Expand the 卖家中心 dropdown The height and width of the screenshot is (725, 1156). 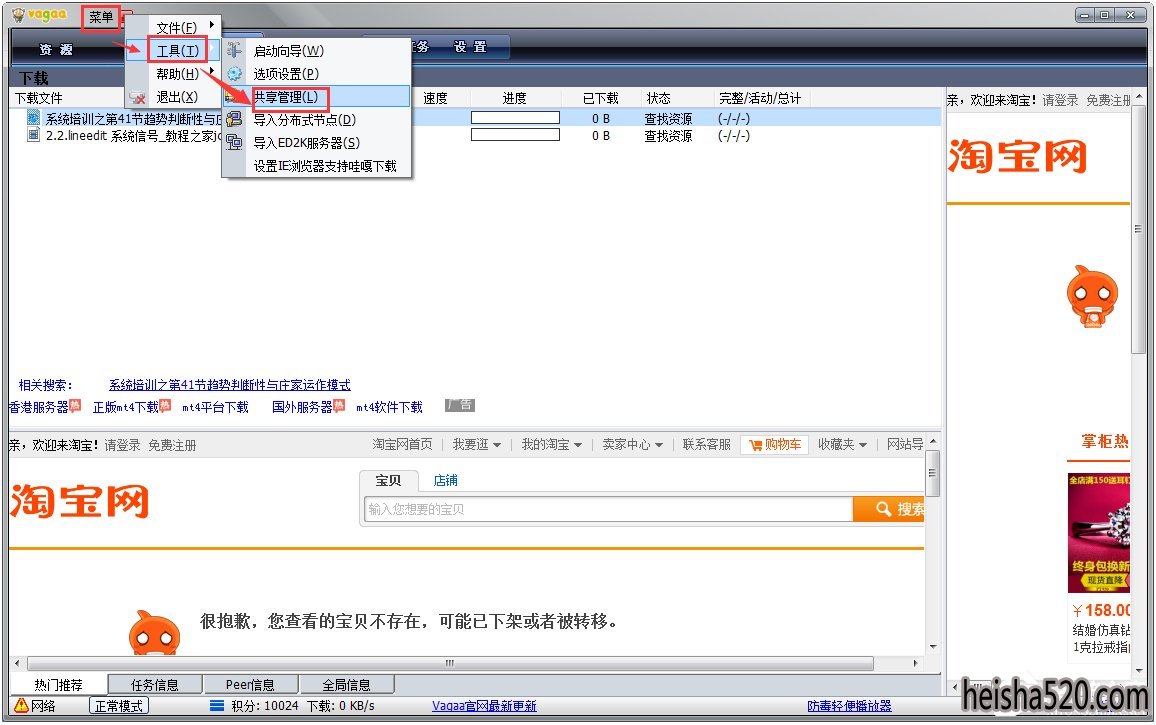pyautogui.click(x=633, y=445)
